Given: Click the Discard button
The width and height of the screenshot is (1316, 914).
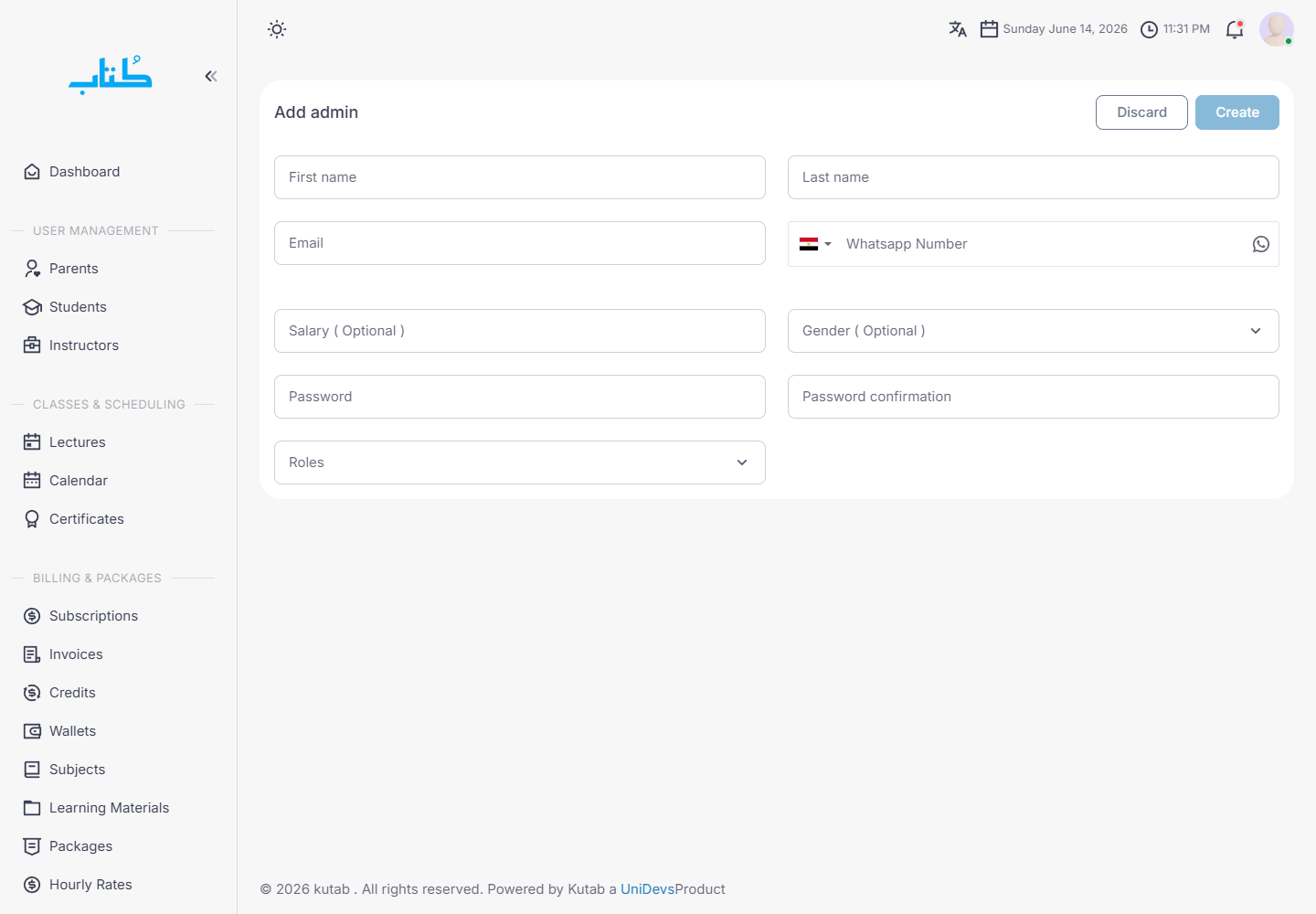Looking at the screenshot, I should (1141, 112).
